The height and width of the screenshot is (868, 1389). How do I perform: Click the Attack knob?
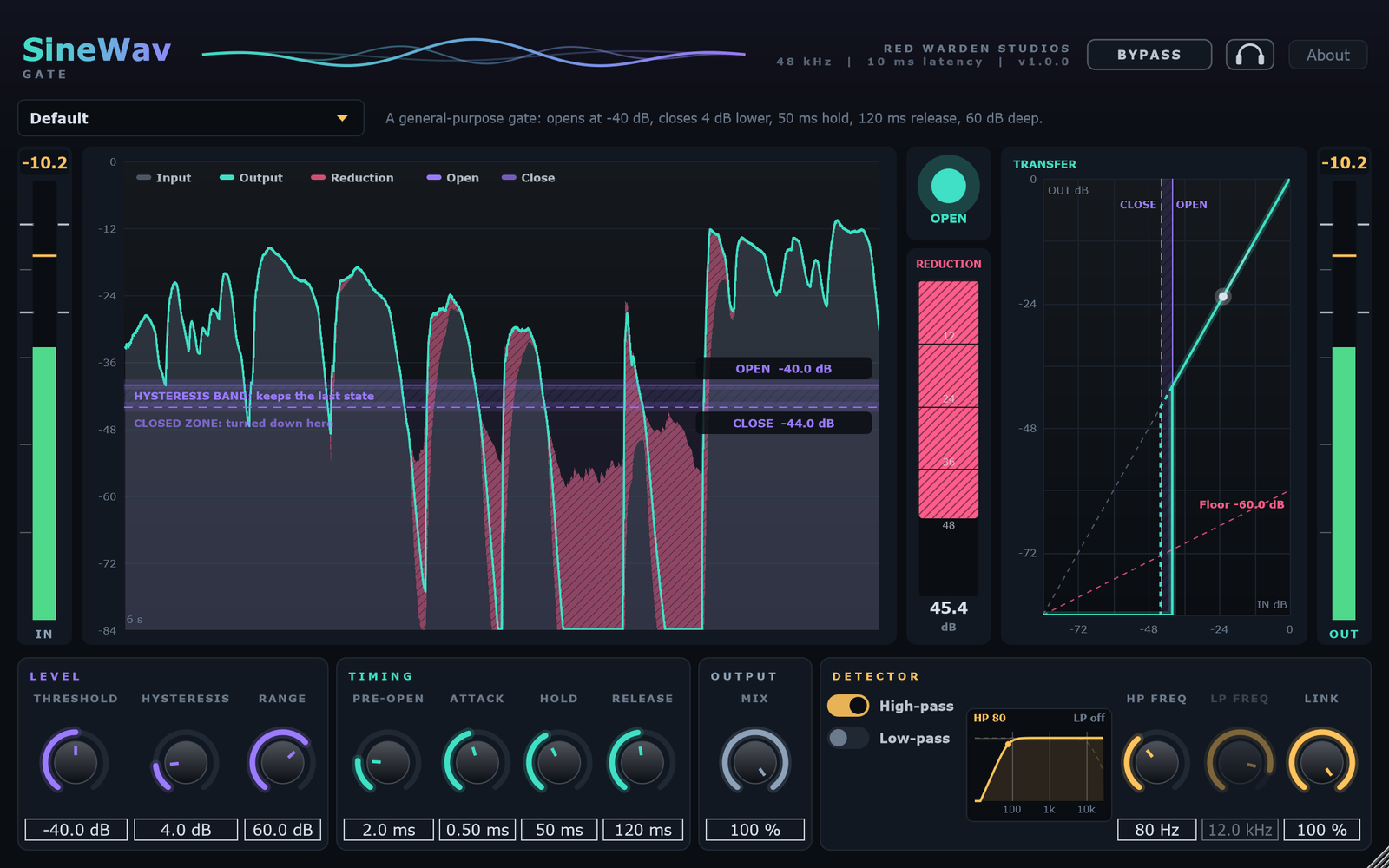click(477, 761)
